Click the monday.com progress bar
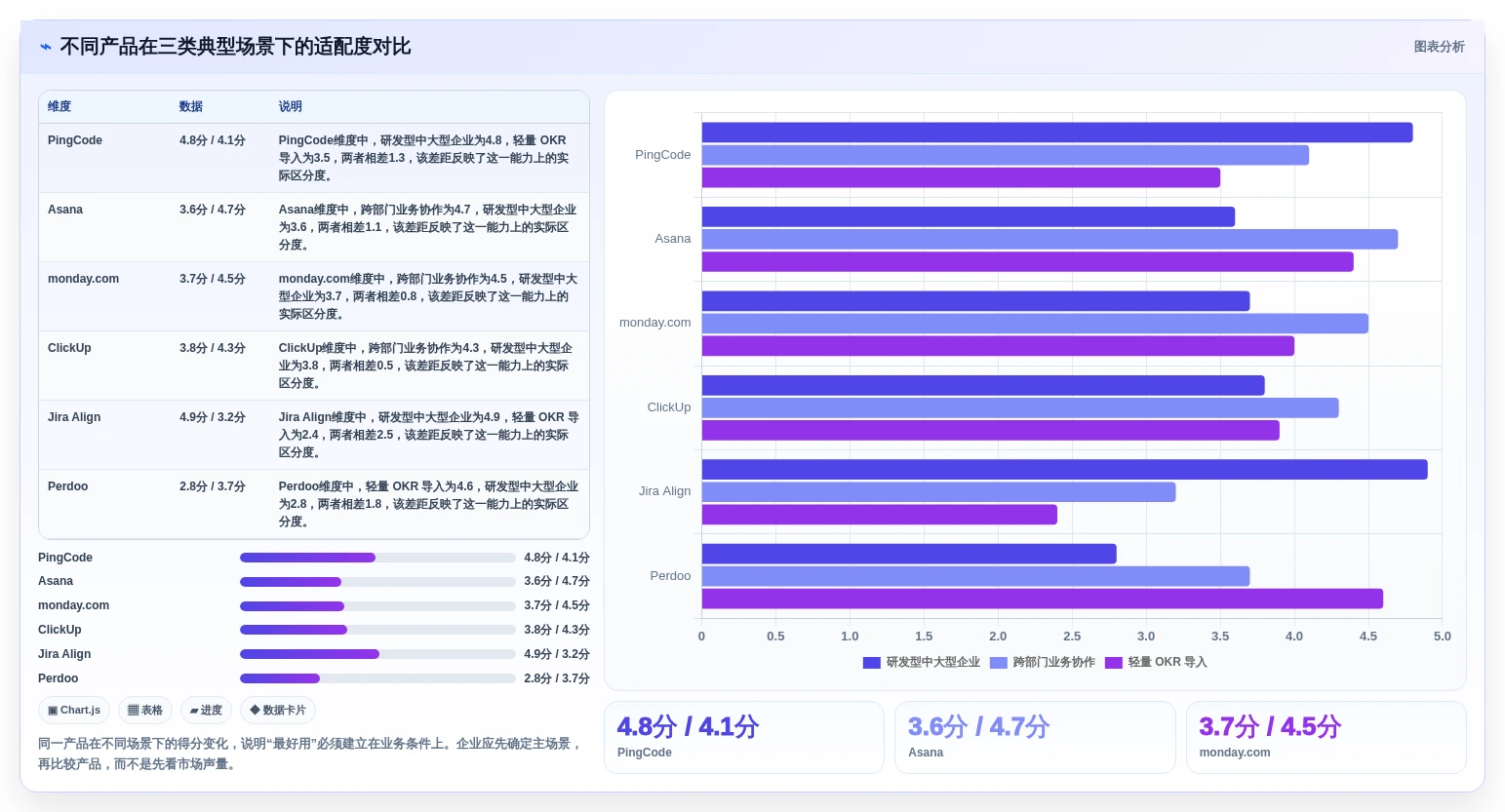This screenshot has height=812, width=1505. 377,606
